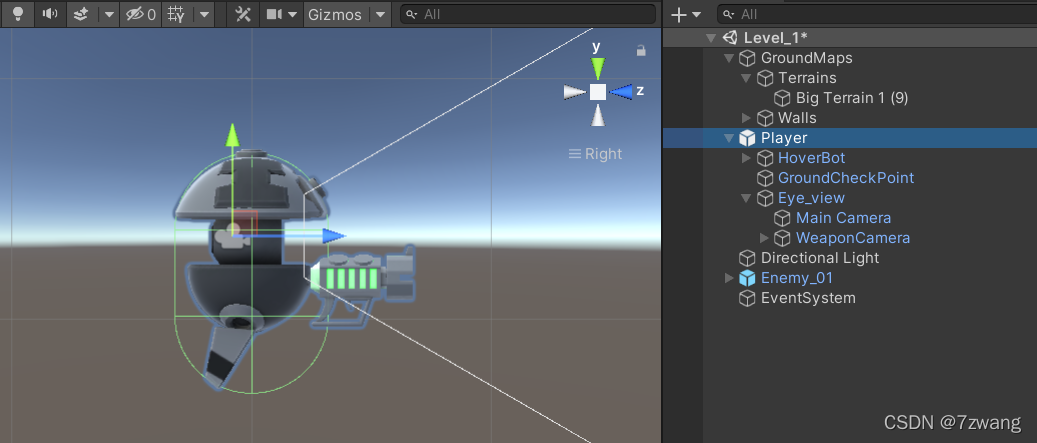Select HoverBot in hierarchy
1037x443 pixels.
pos(811,158)
